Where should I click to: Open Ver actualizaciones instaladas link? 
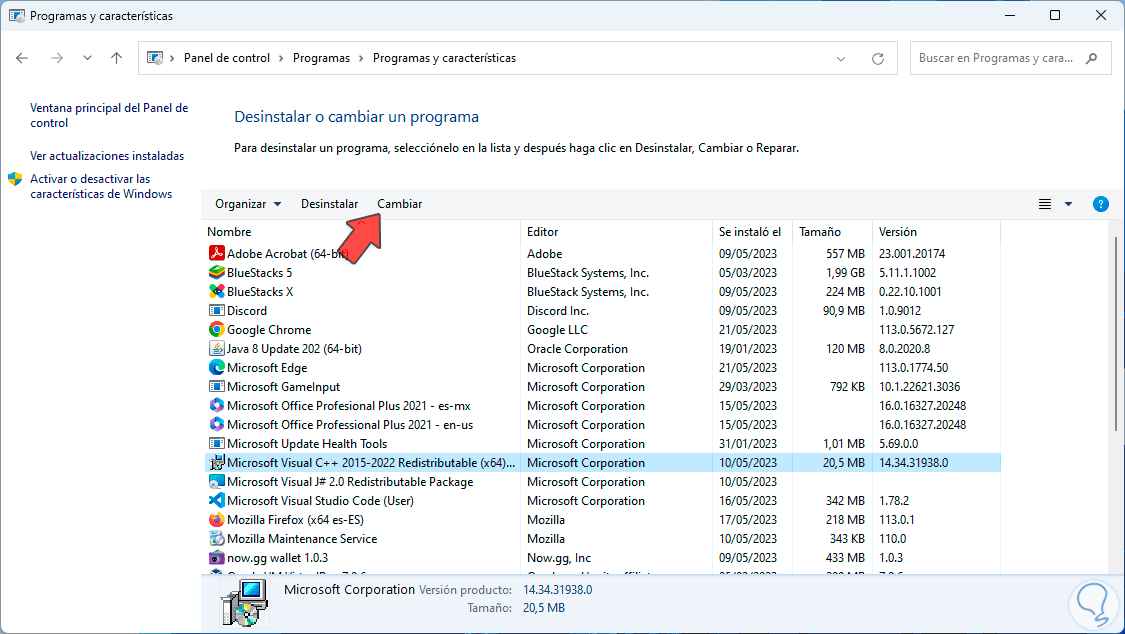tap(107, 156)
